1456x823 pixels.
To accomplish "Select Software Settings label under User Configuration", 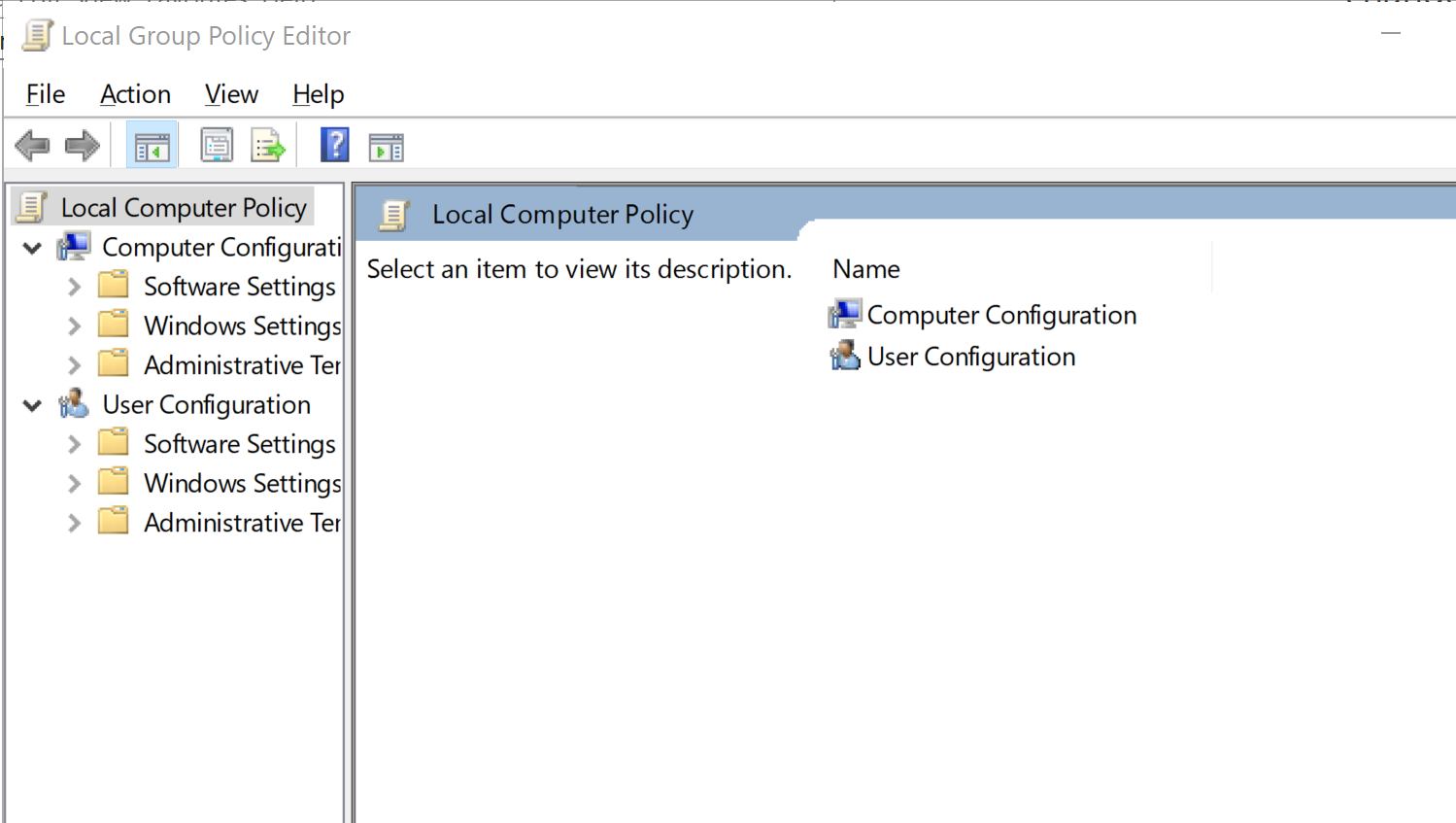I will pos(240,443).
